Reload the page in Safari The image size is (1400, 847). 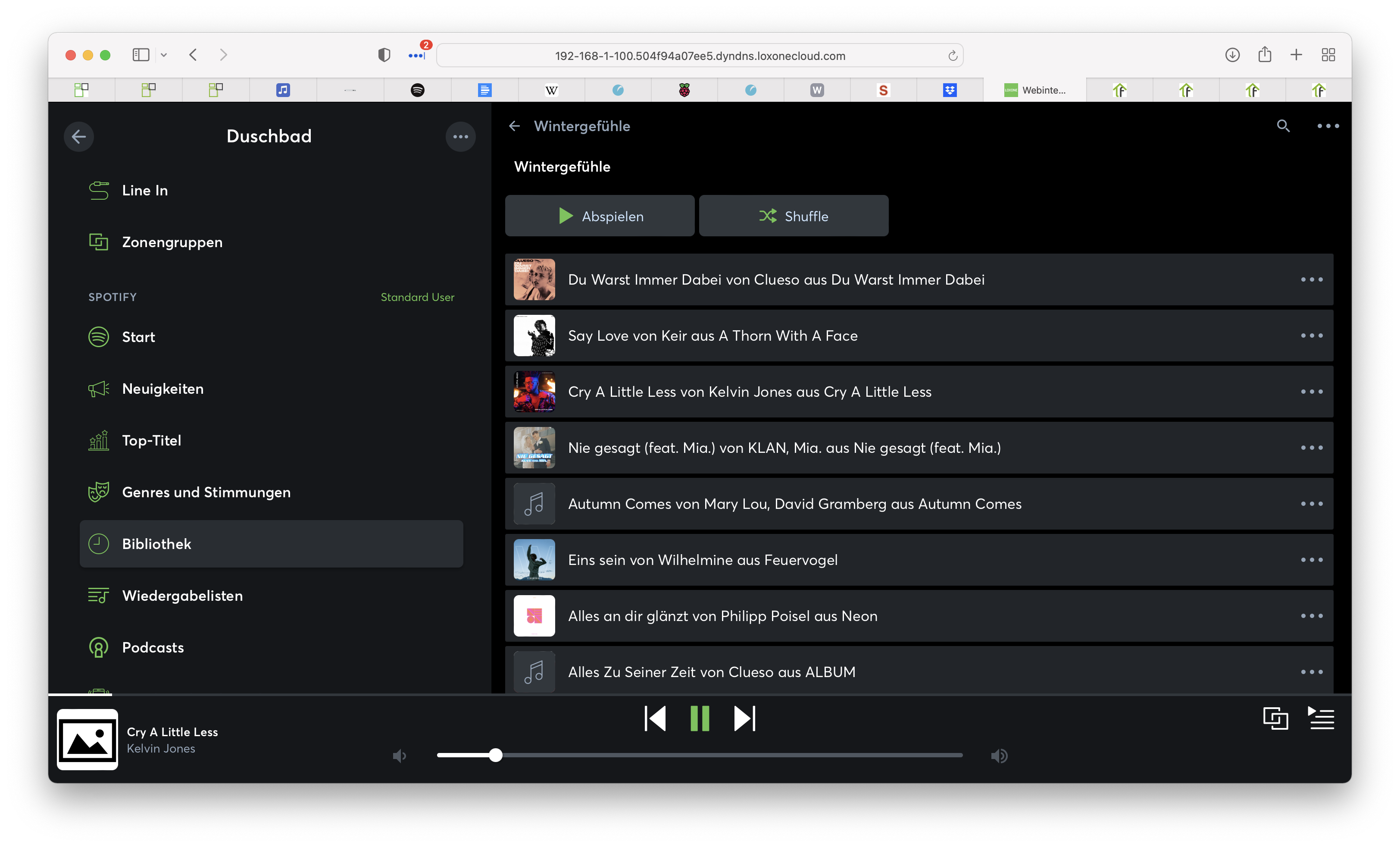pos(952,56)
